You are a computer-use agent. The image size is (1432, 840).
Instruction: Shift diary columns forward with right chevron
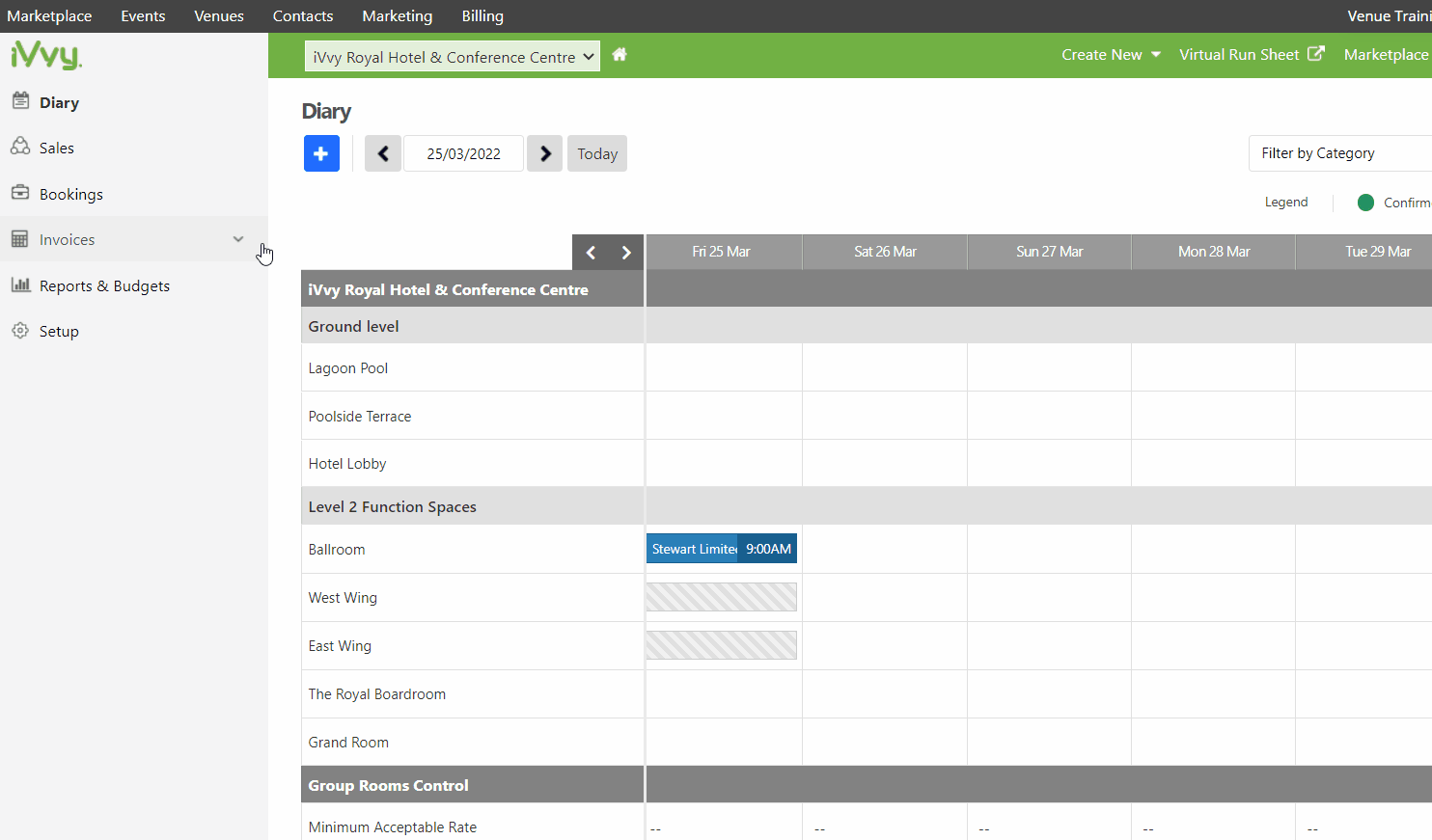pos(626,253)
